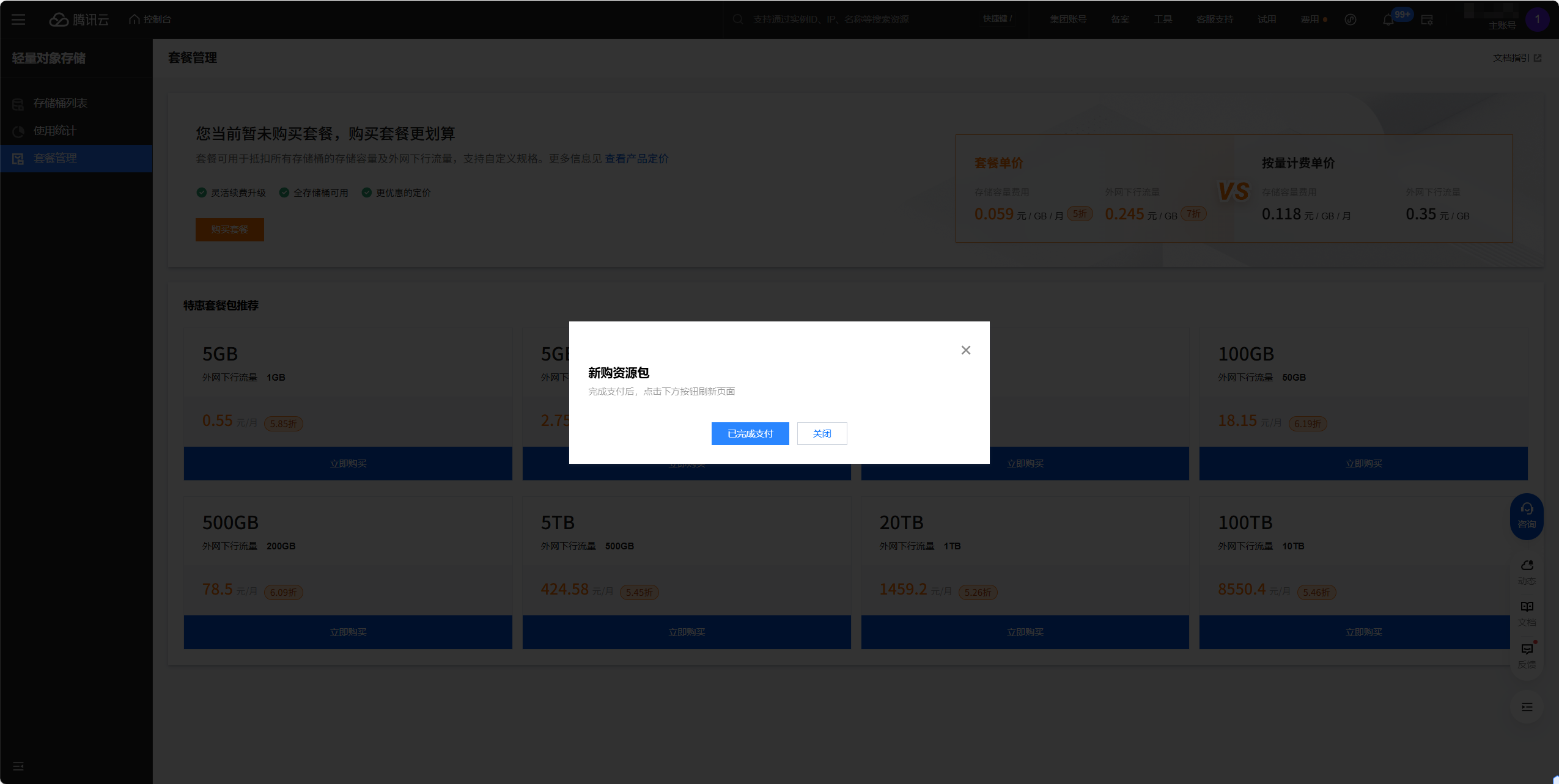The image size is (1559, 784).
Task: Click 立即购买 for the 20TB package
Action: [1025, 632]
